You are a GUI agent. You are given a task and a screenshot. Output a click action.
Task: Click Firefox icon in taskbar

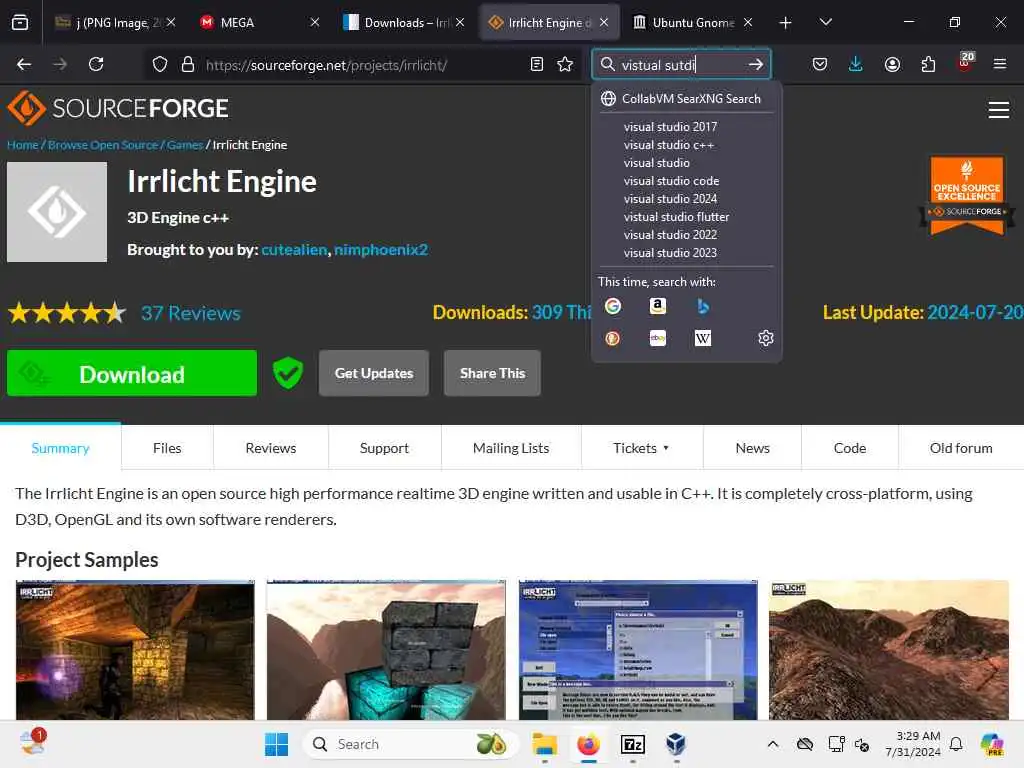click(588, 744)
